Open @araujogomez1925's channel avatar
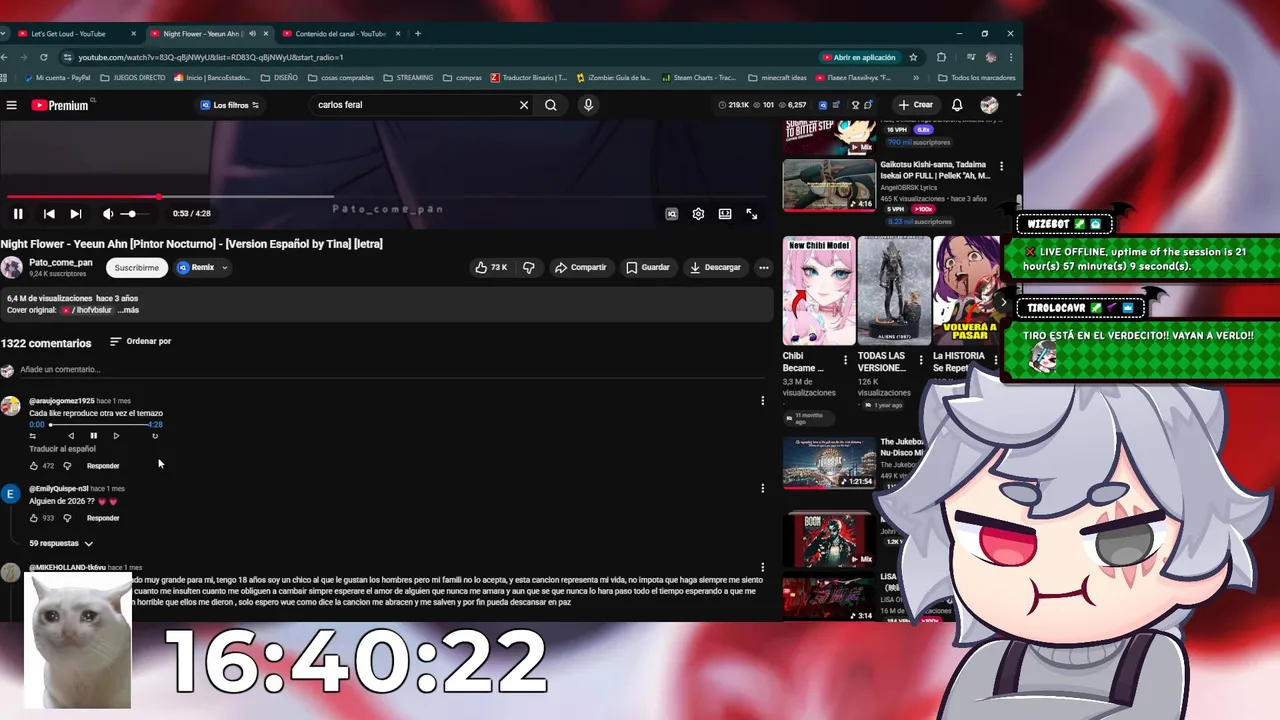The width and height of the screenshot is (1280, 720). [x=10, y=405]
